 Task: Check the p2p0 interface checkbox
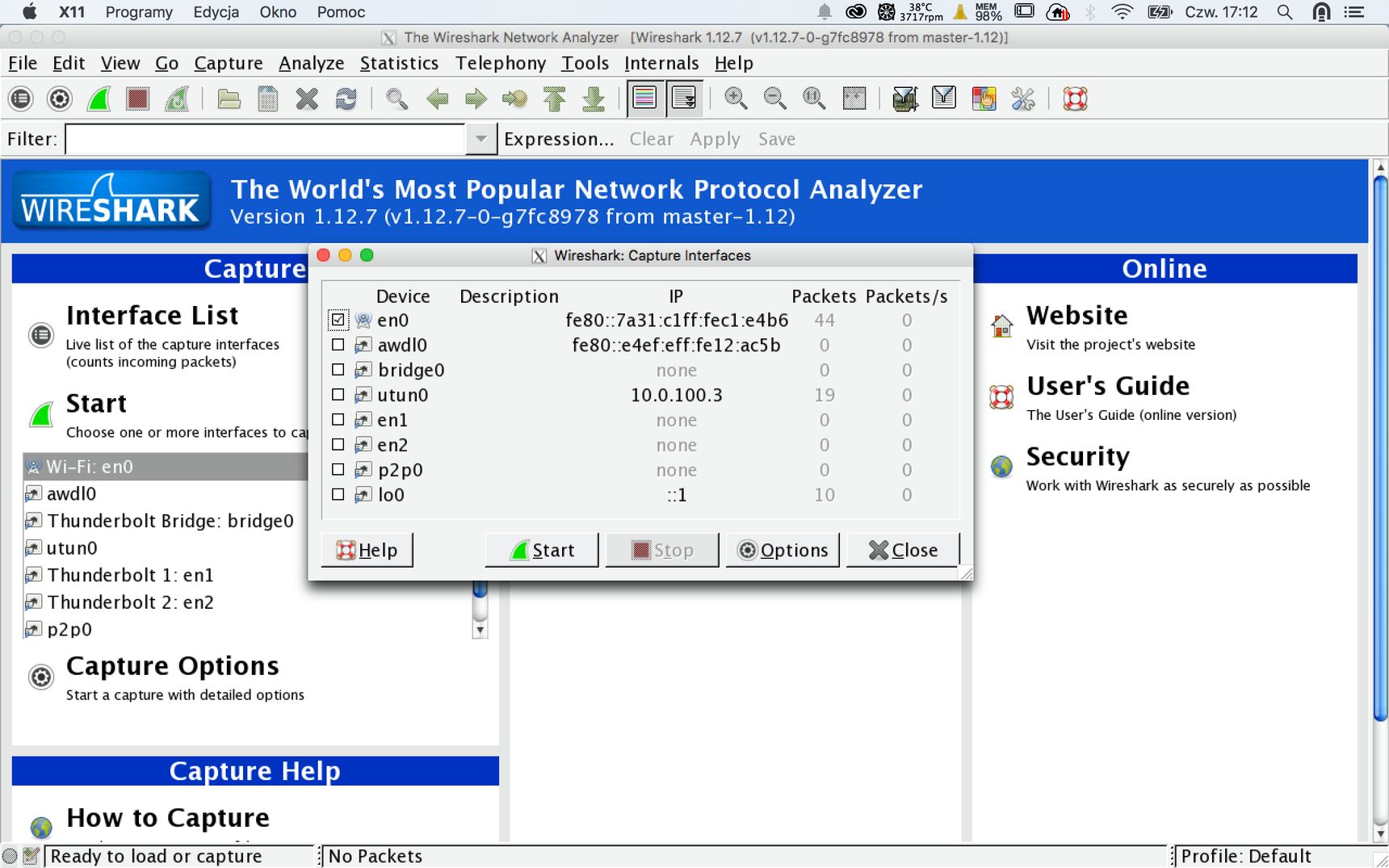coord(338,470)
